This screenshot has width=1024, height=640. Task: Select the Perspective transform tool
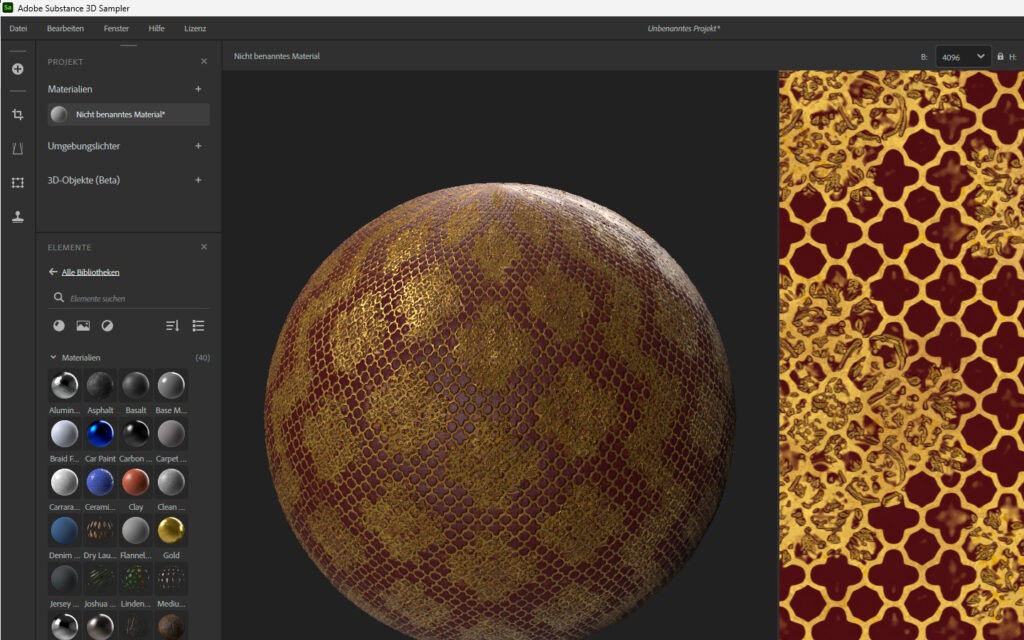[18, 148]
